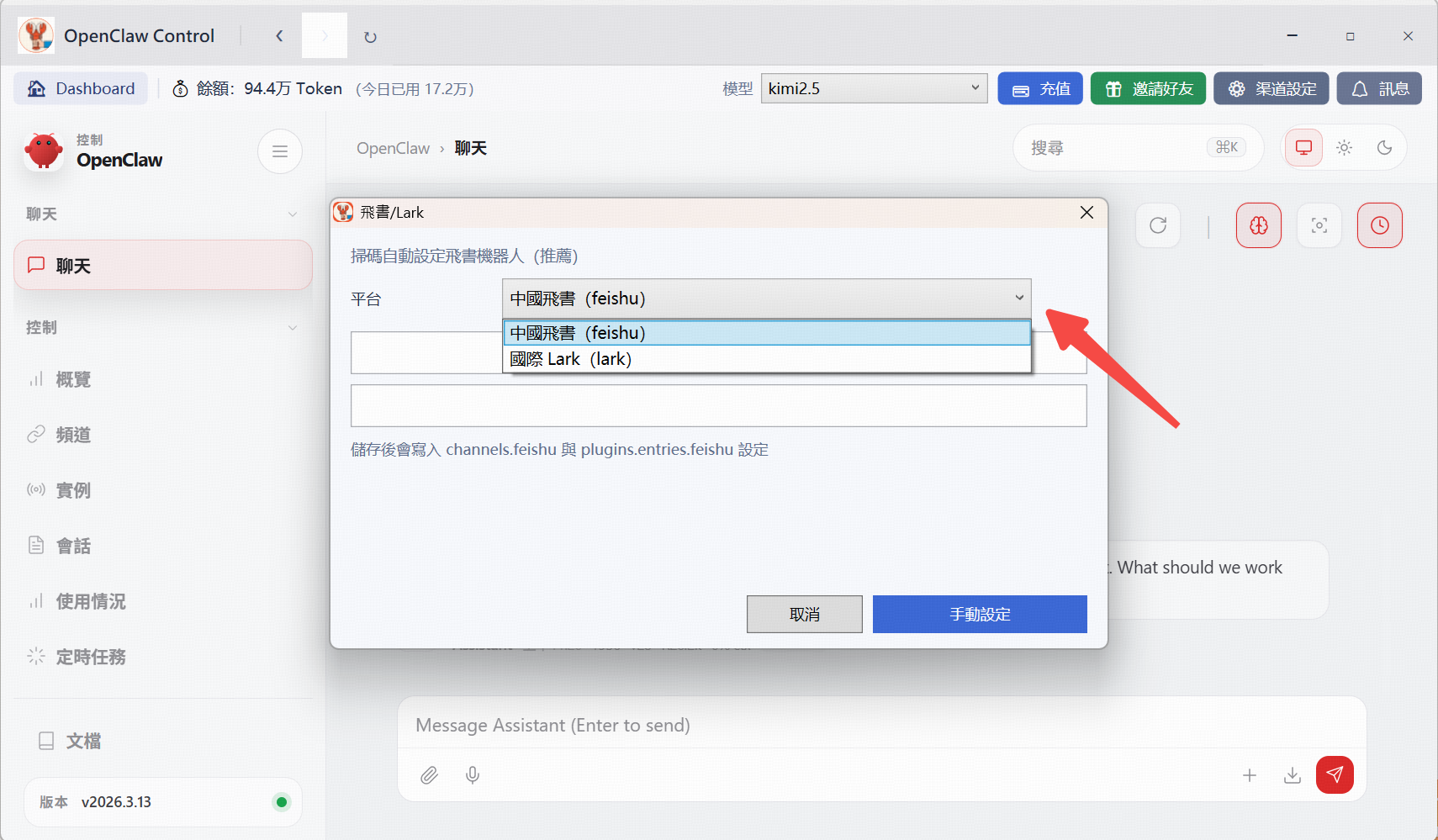Click the microphone voice input icon
The width and height of the screenshot is (1438, 840).
click(x=473, y=774)
